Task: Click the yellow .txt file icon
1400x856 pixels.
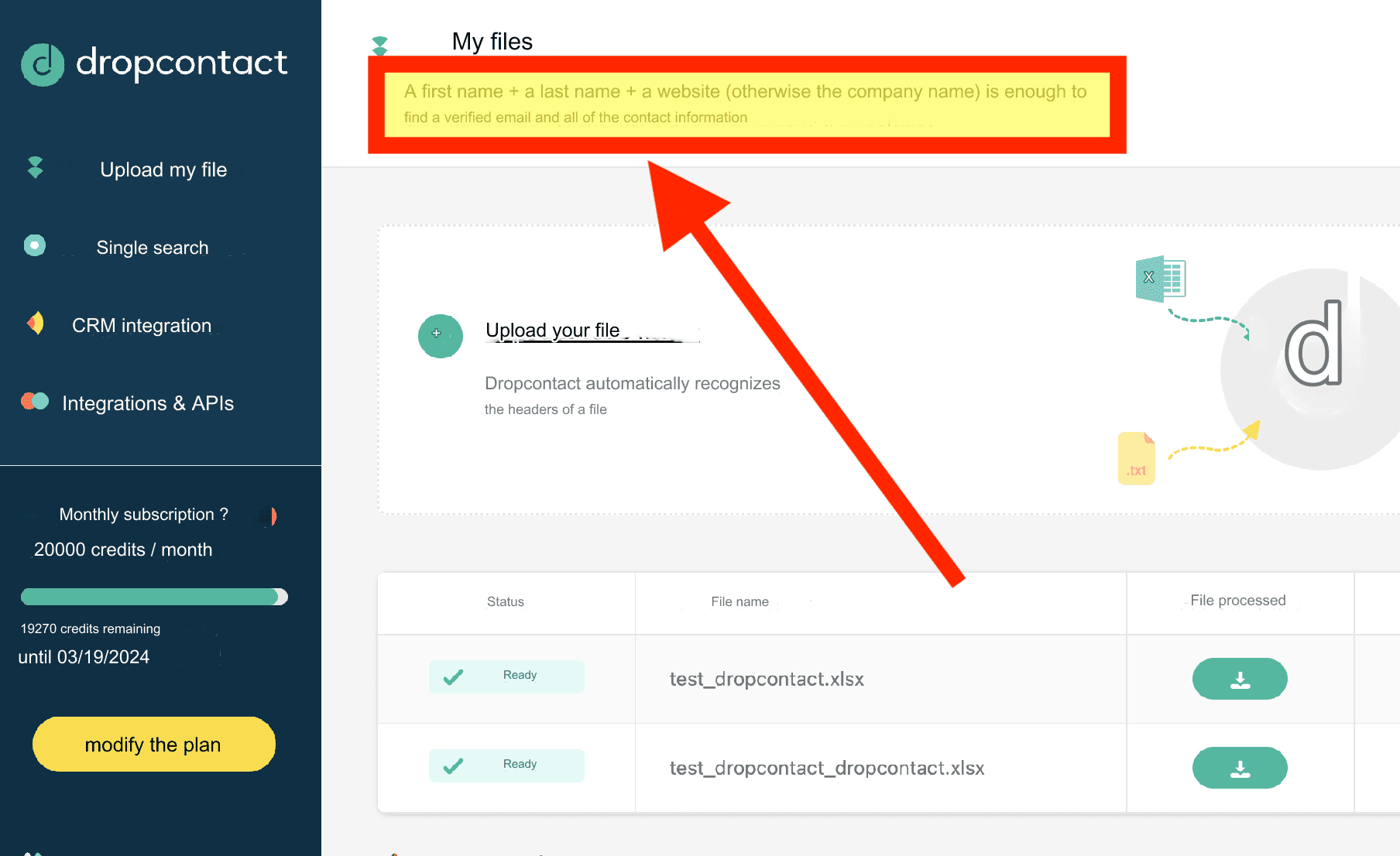Action: pos(1136,458)
